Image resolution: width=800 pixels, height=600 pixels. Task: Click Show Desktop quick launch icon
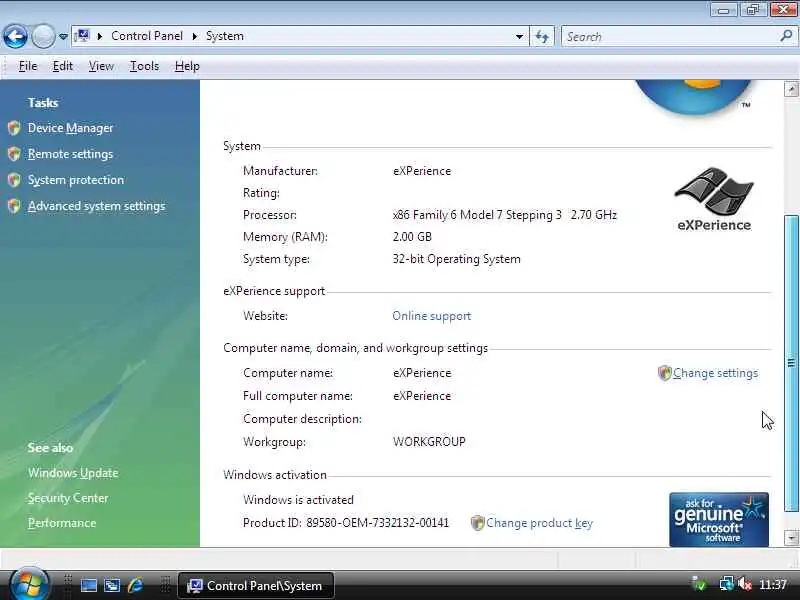point(89,586)
